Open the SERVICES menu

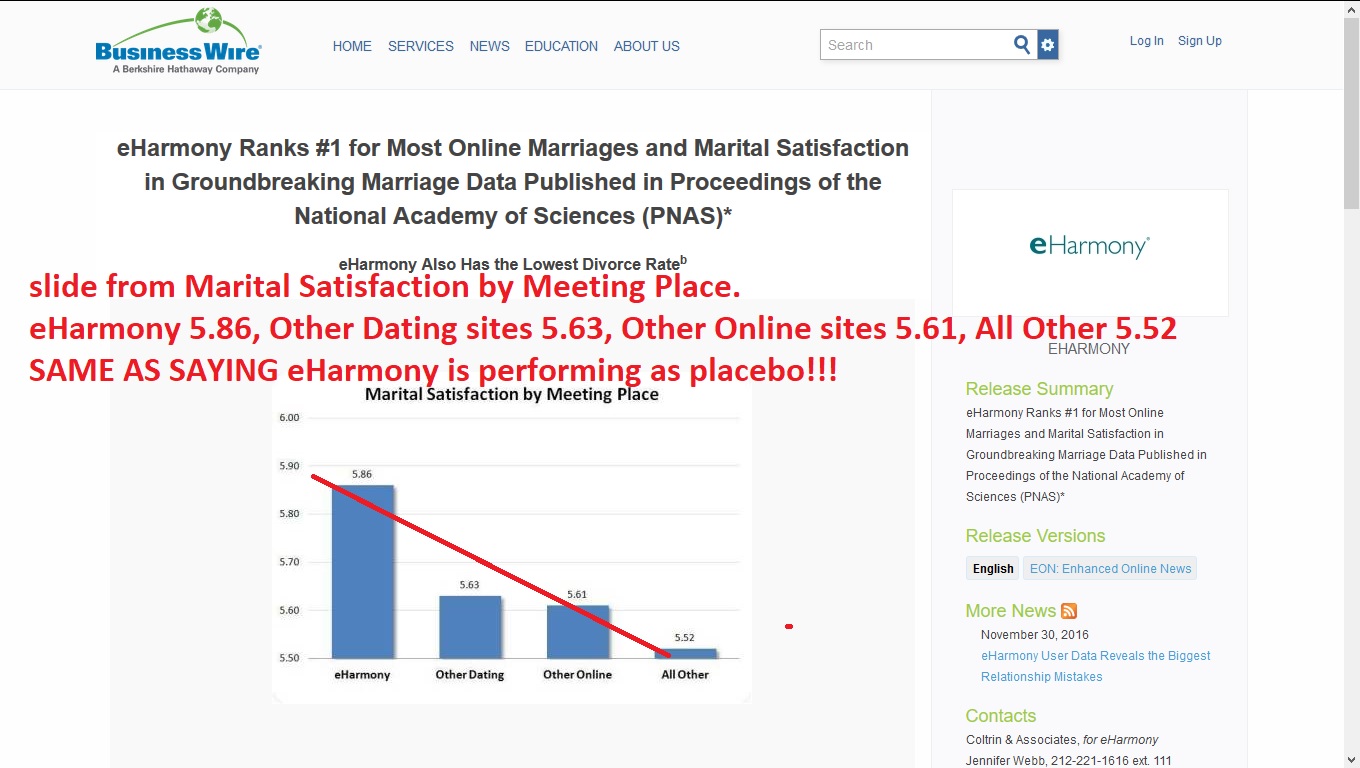(421, 46)
